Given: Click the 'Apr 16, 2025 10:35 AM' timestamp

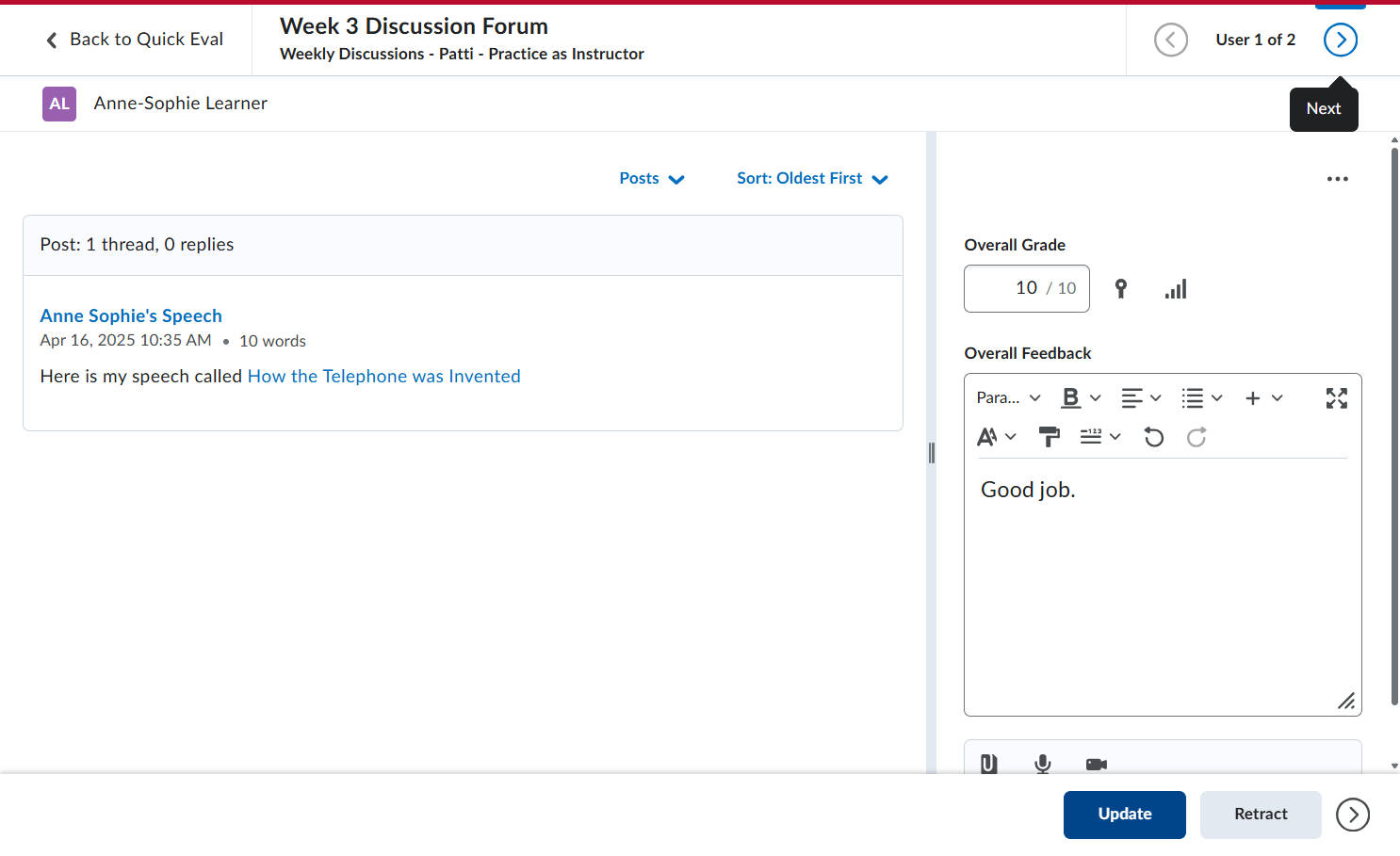Looking at the screenshot, I should pyautogui.click(x=126, y=341).
